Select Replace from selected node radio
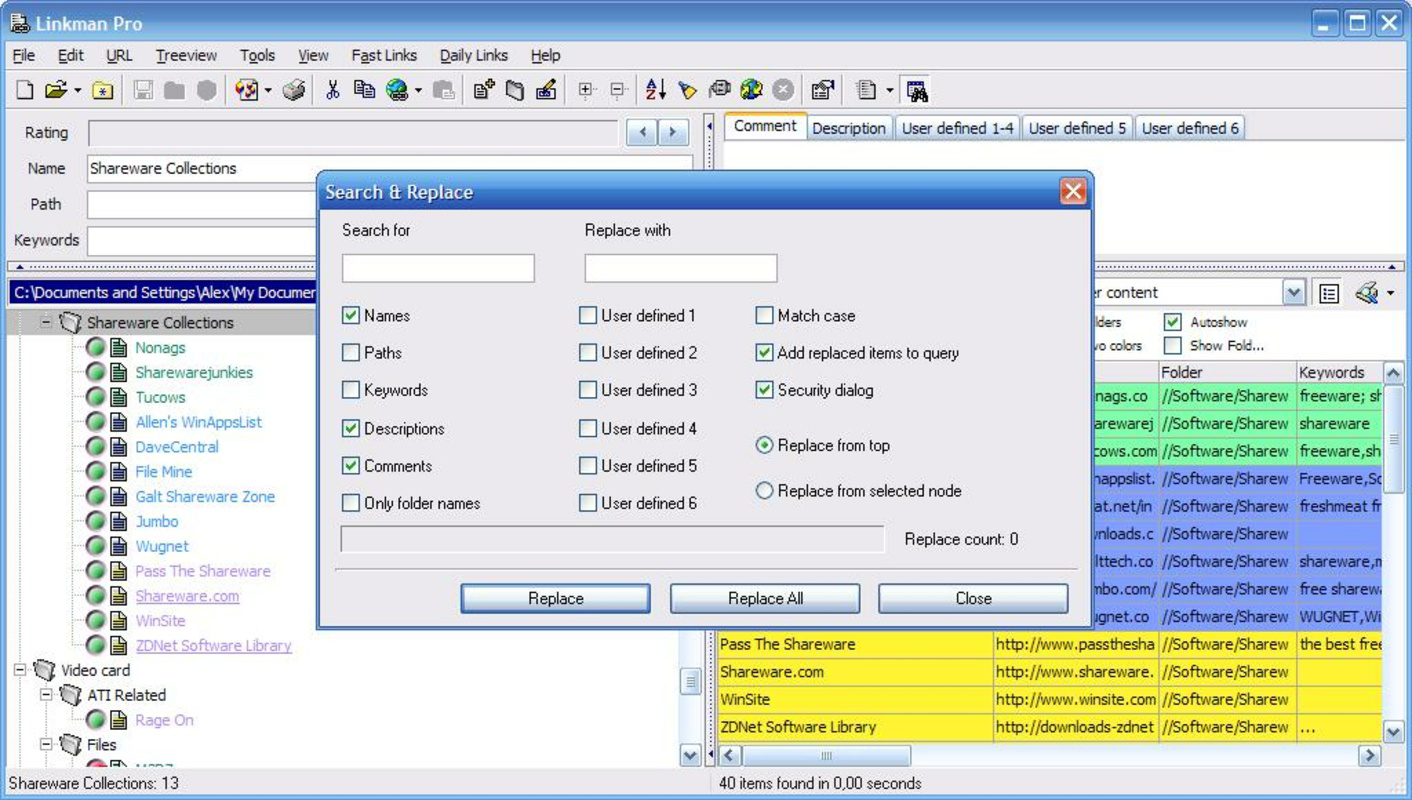This screenshot has height=800, width=1412. 764,491
